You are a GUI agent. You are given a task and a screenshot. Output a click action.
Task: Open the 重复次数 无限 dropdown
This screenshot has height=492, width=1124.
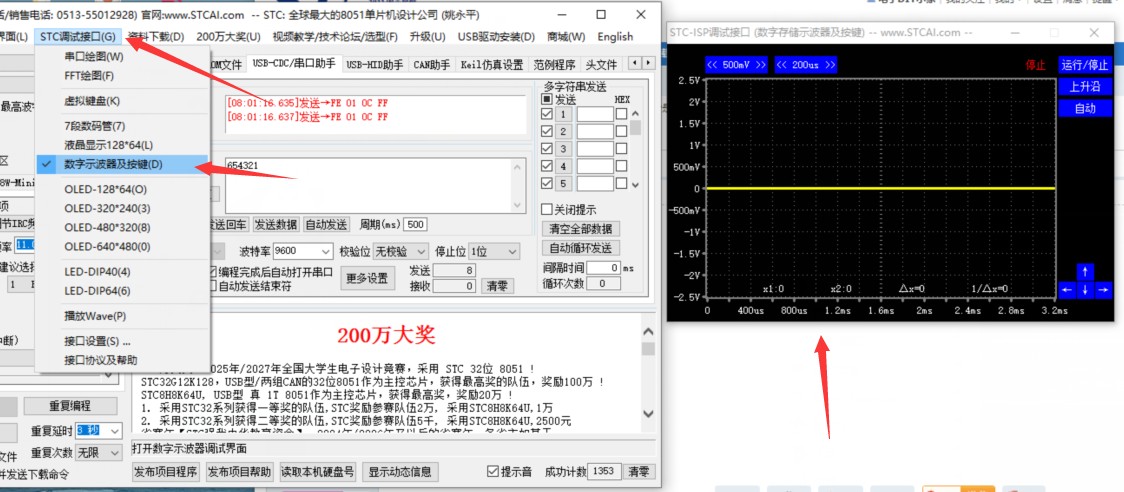[x=115, y=453]
